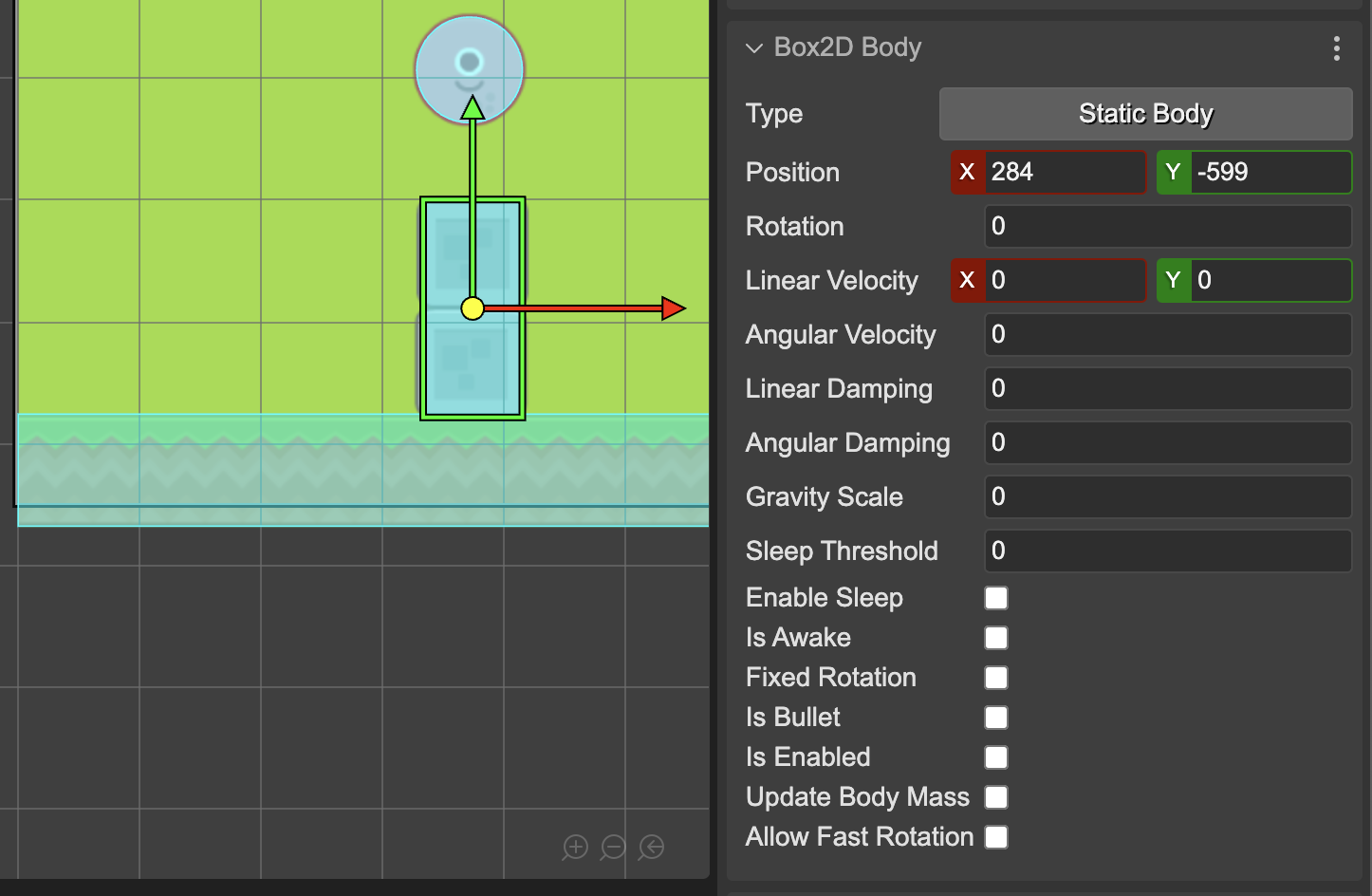Image resolution: width=1372 pixels, height=896 pixels.
Task: Click the Rotation value field
Action: [x=1168, y=226]
